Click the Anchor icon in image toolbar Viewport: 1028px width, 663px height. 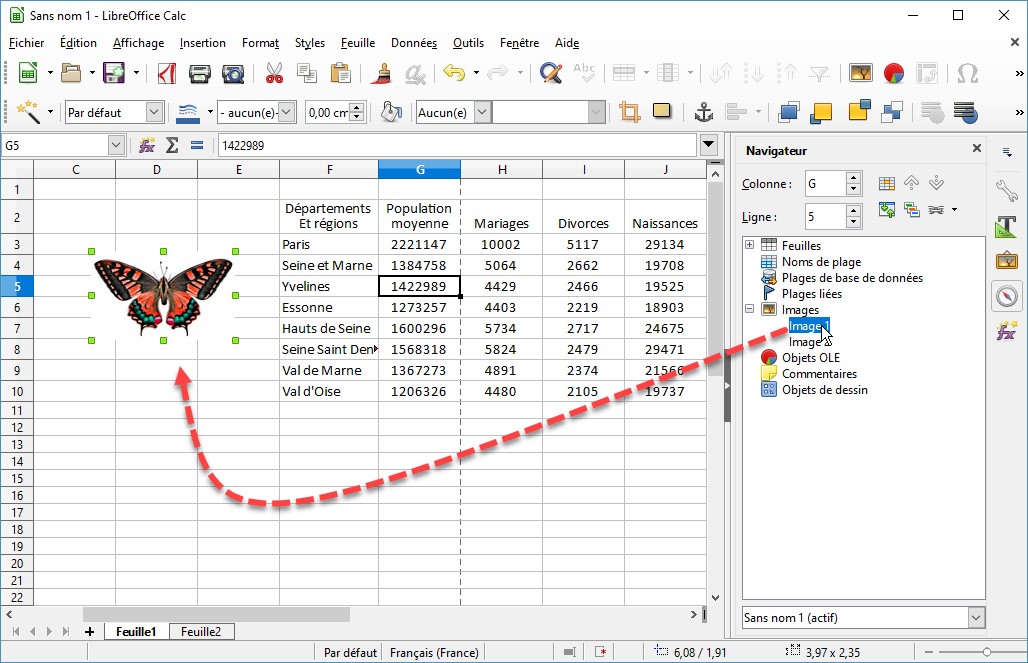[703, 112]
